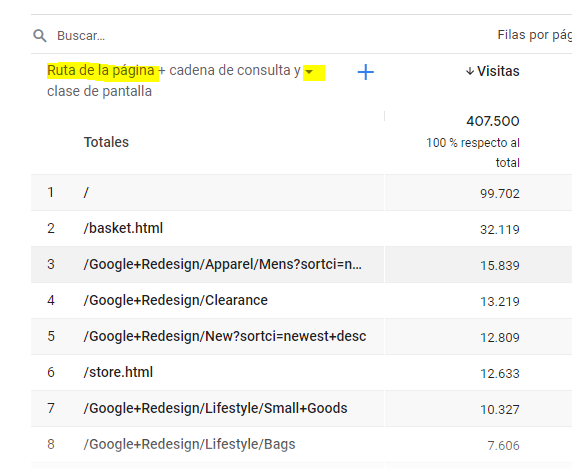Click the Buscar search field

[x=255, y=36]
